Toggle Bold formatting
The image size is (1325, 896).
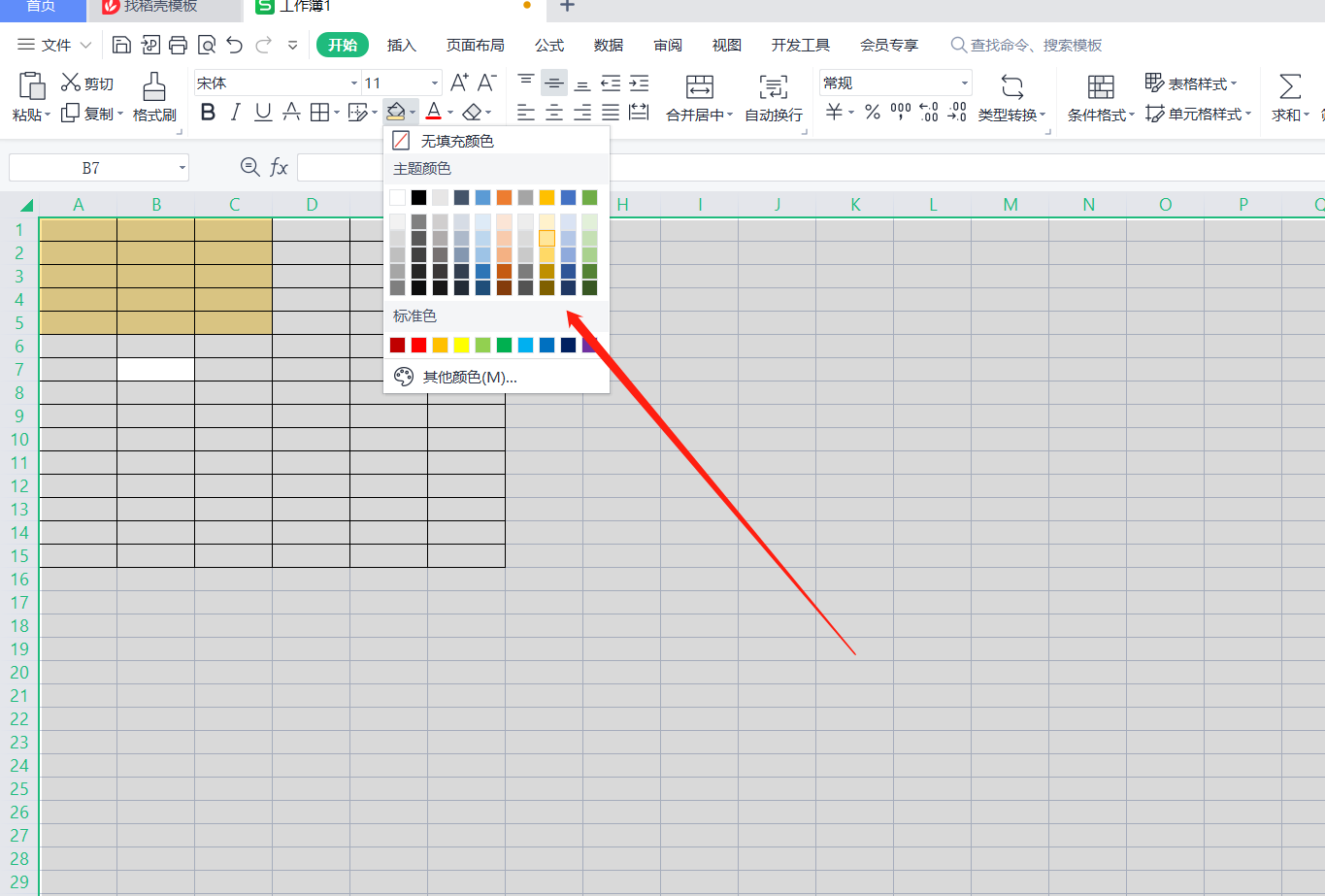click(208, 113)
